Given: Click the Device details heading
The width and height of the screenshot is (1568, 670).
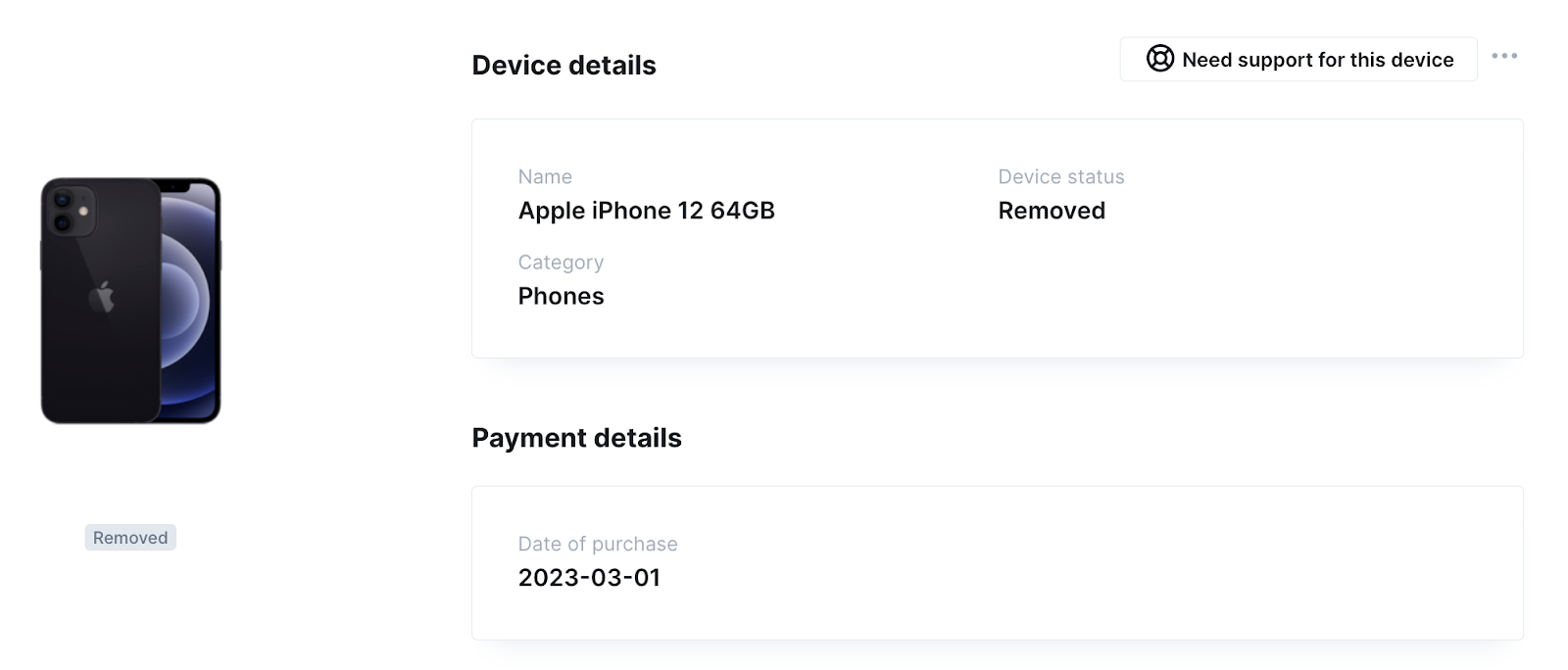Looking at the screenshot, I should click(x=563, y=65).
